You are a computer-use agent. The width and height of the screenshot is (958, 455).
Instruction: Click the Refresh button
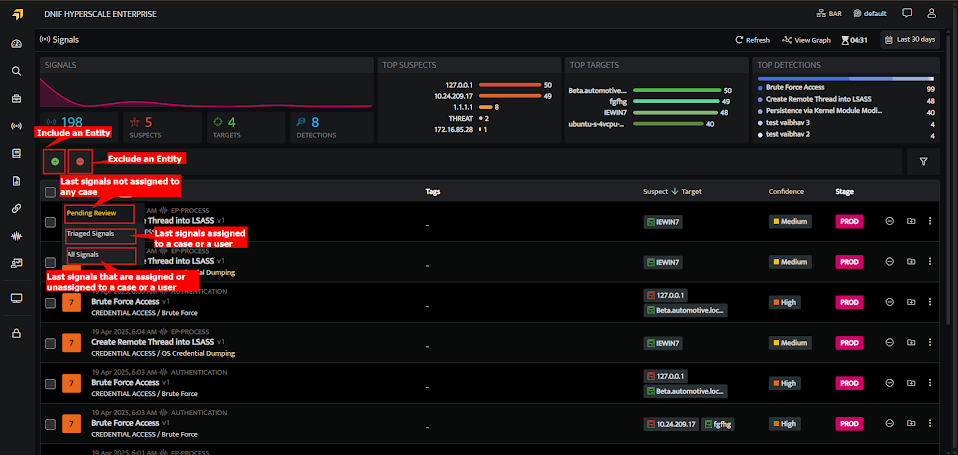pyautogui.click(x=752, y=40)
